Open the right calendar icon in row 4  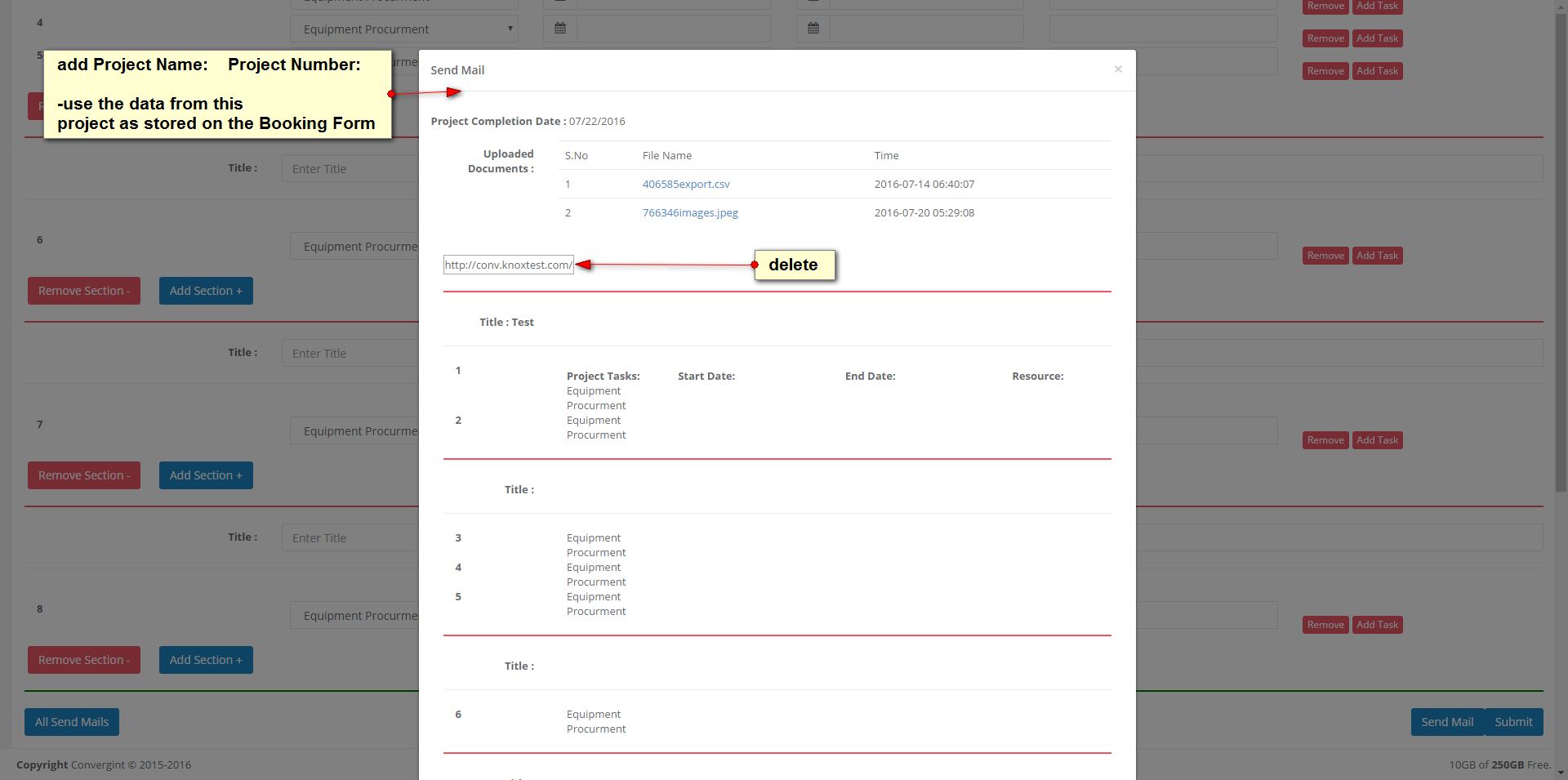pos(813,29)
